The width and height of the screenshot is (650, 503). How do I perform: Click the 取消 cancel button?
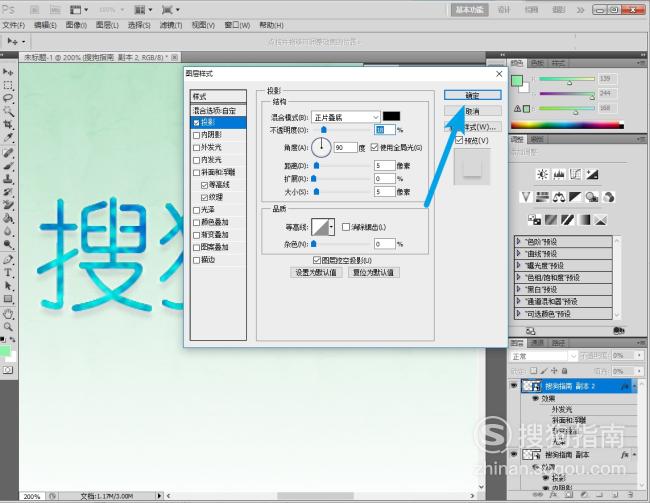point(473,111)
